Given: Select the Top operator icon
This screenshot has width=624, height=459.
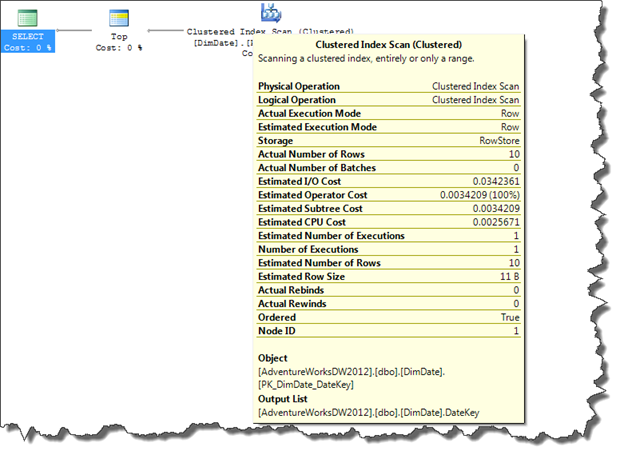Looking at the screenshot, I should coord(118,17).
